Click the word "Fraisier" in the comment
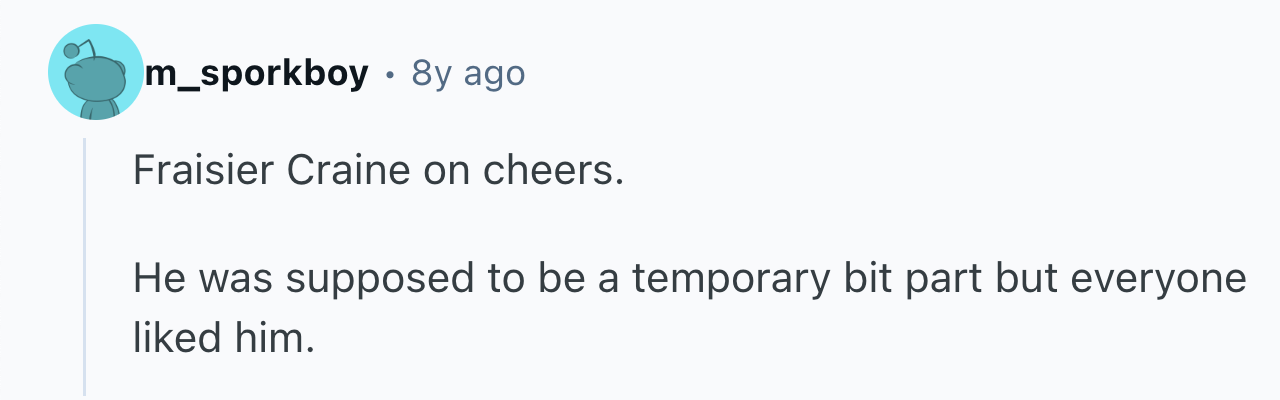The width and height of the screenshot is (1280, 400). coord(202,172)
